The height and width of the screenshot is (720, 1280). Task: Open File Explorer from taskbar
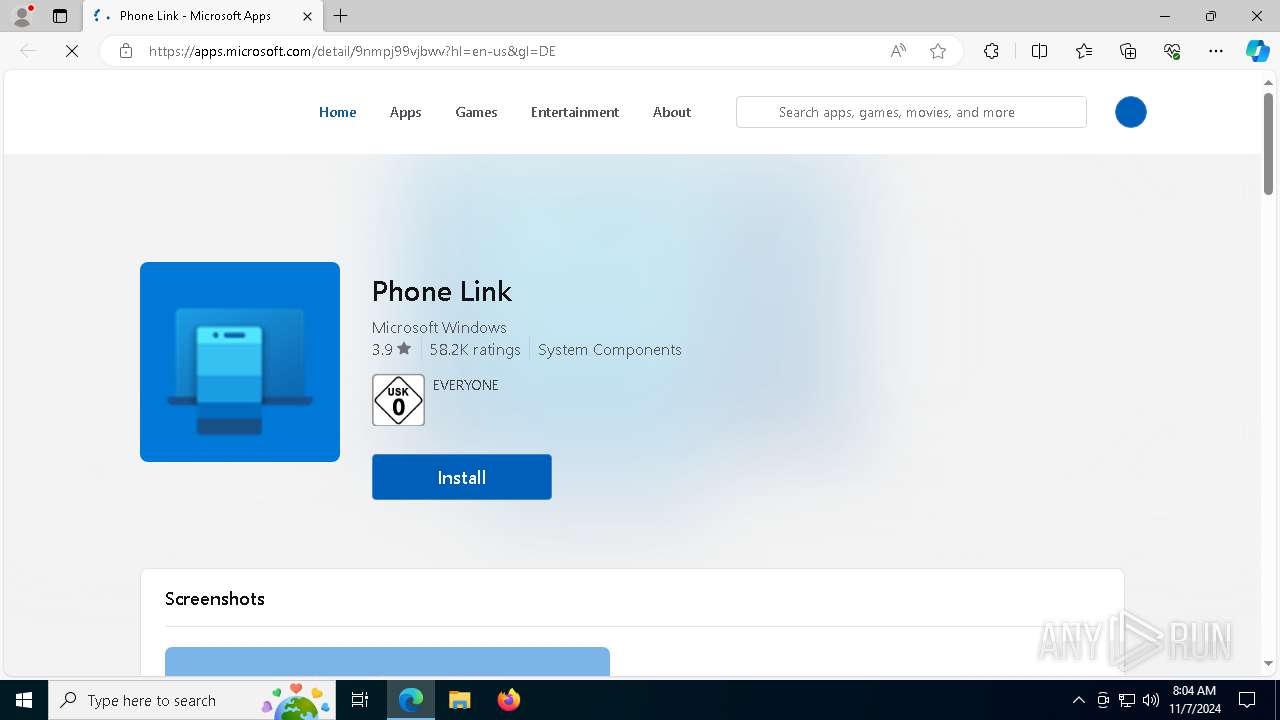coord(459,700)
